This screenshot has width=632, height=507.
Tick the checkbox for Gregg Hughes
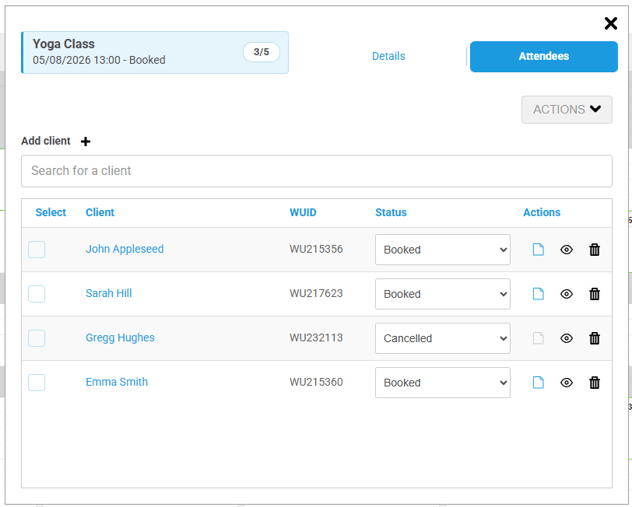pos(37,338)
